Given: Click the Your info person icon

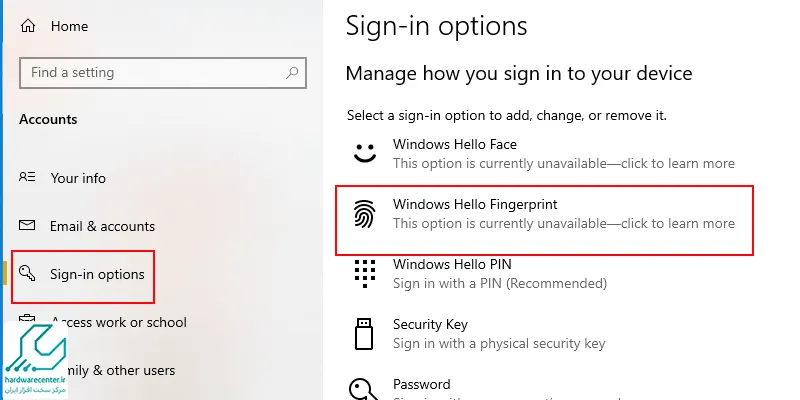Looking at the screenshot, I should pyautogui.click(x=27, y=177).
